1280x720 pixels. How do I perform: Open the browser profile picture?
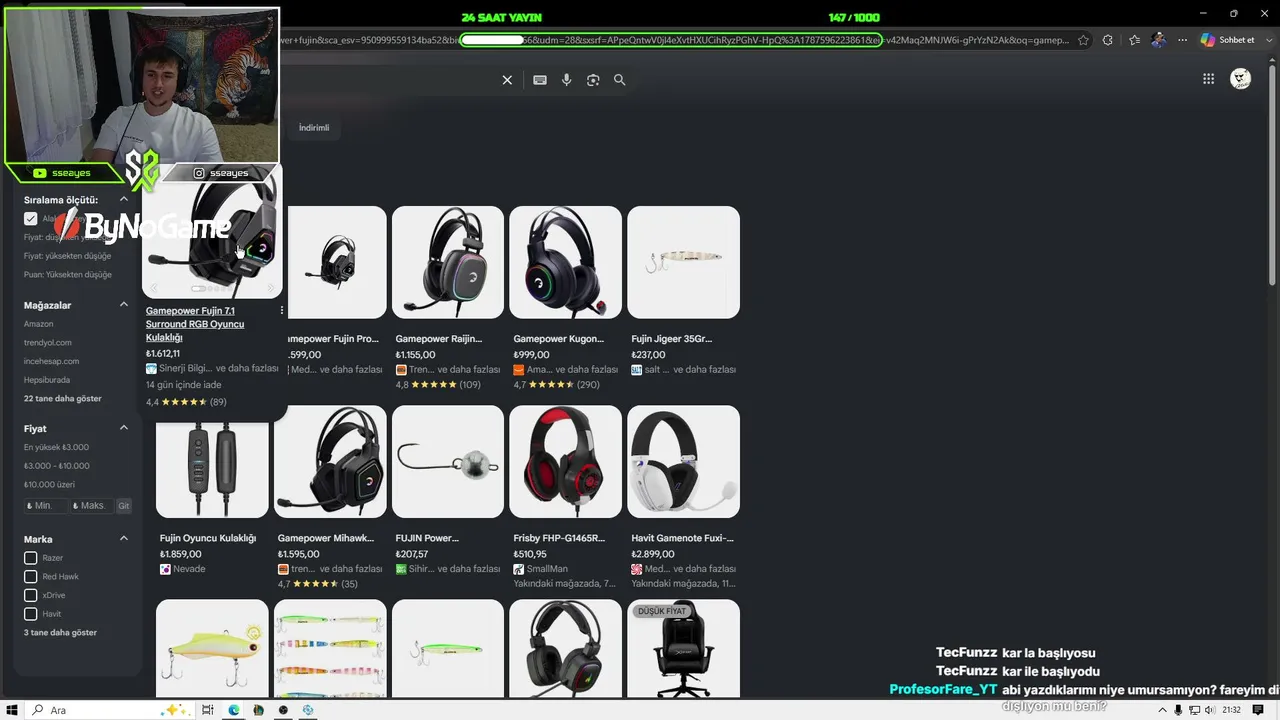(1159, 40)
